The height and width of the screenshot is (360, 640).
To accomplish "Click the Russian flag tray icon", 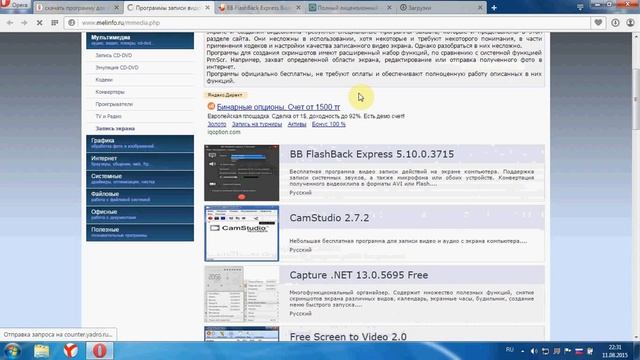I will pos(579,351).
